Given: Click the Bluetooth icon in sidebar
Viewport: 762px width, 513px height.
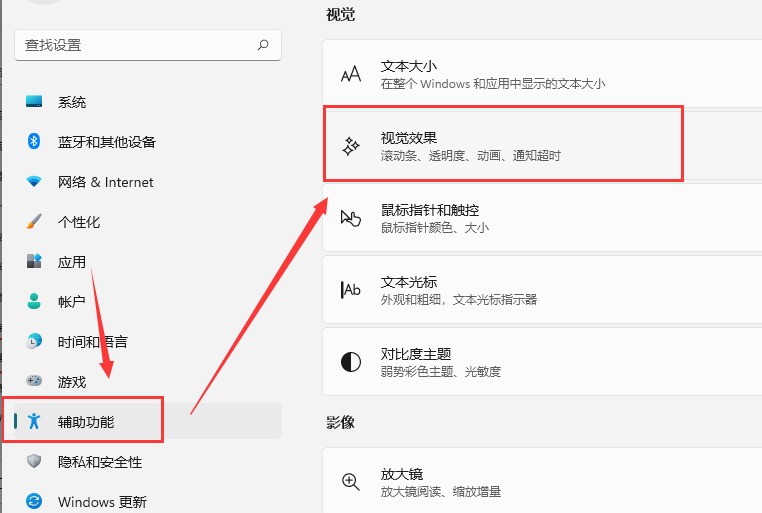Looking at the screenshot, I should tap(34, 141).
